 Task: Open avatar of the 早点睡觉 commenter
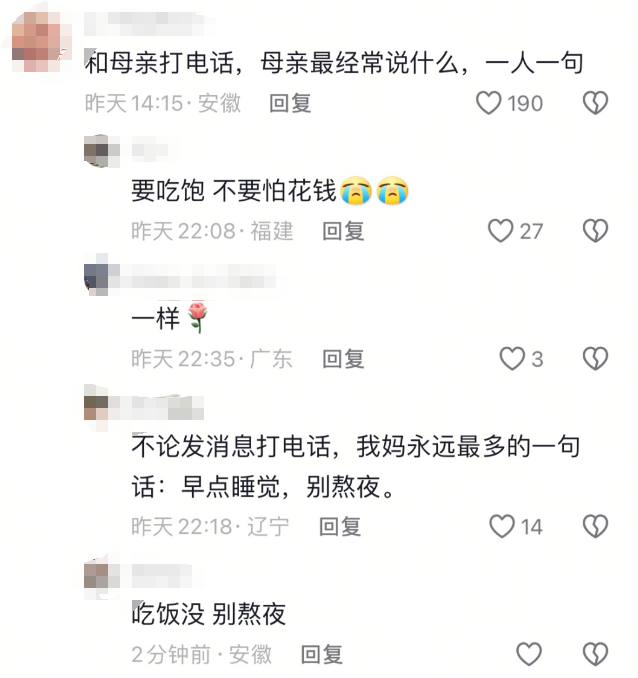pyautogui.click(x=102, y=407)
